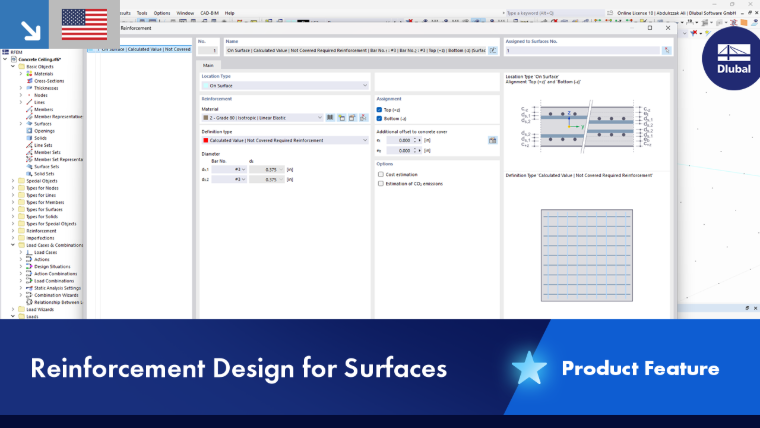Viewport: 760px width, 428px height.
Task: Open the Tools menu
Action: [142, 13]
